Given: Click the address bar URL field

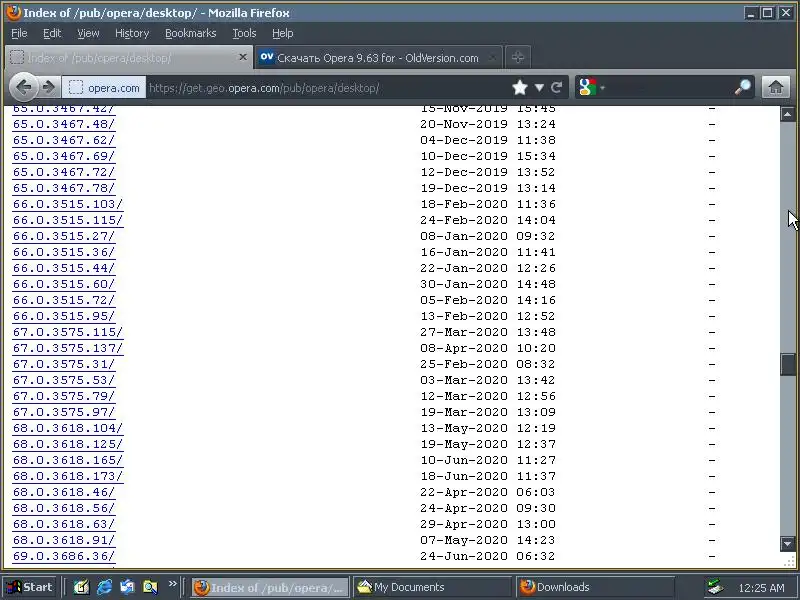Looking at the screenshot, I should point(327,88).
